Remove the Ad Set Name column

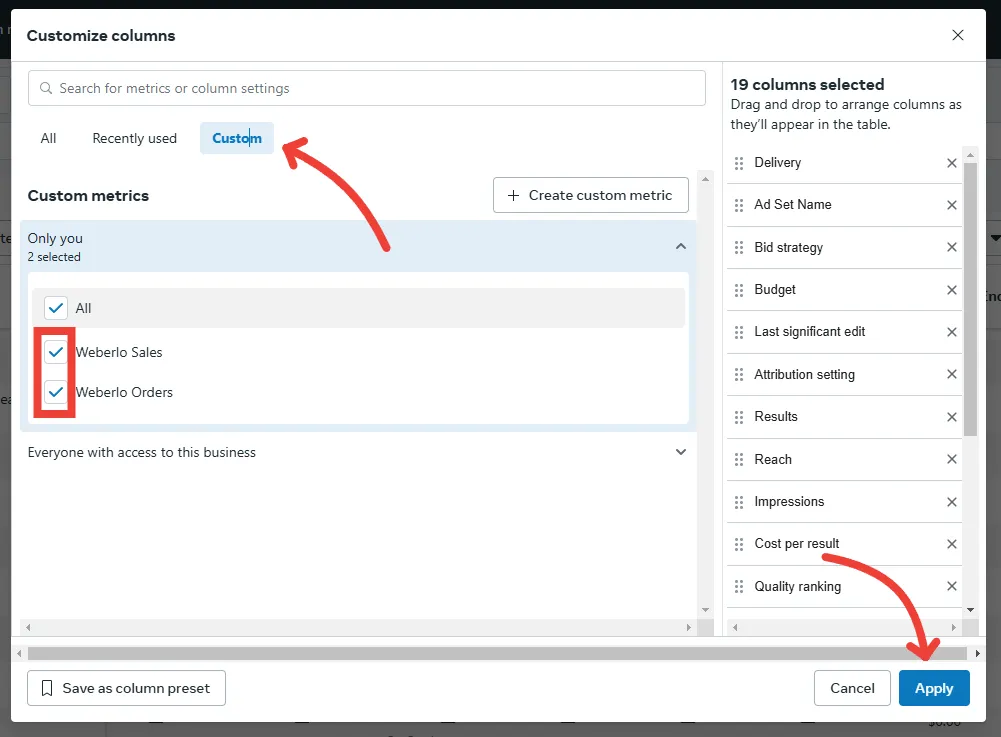[951, 205]
